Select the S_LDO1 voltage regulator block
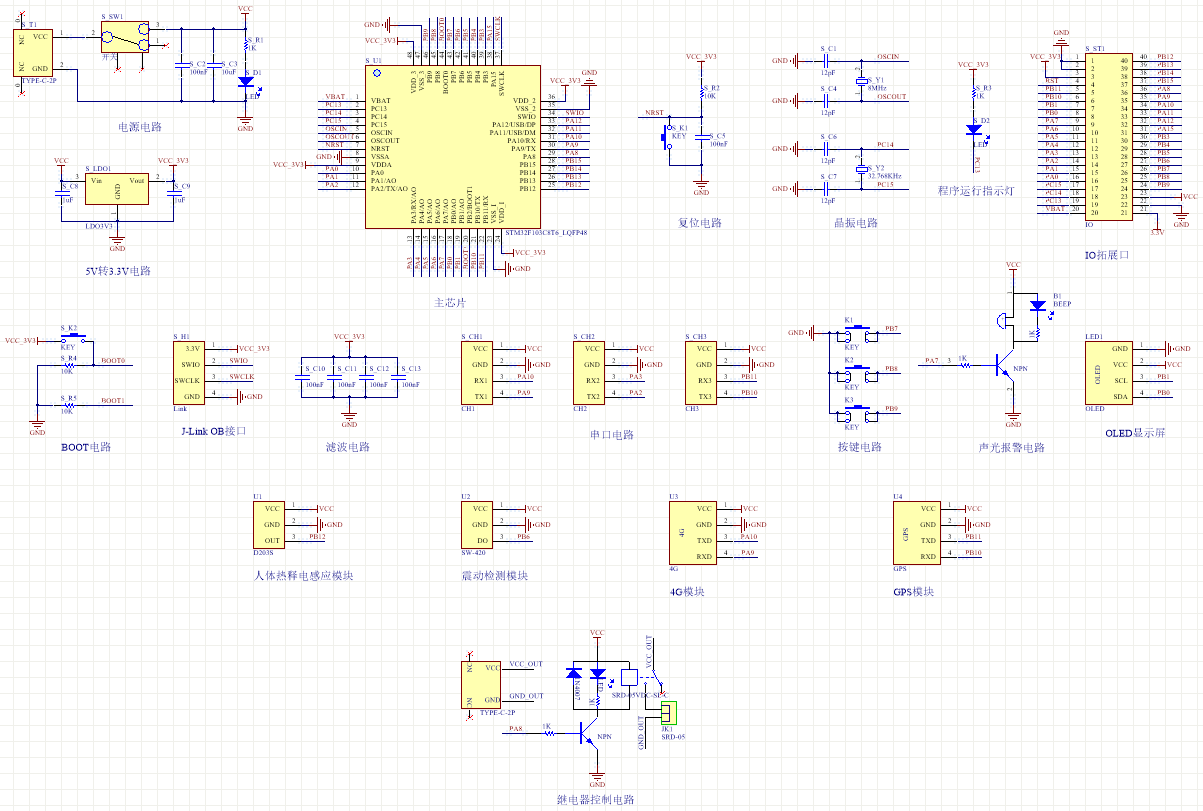 point(118,188)
